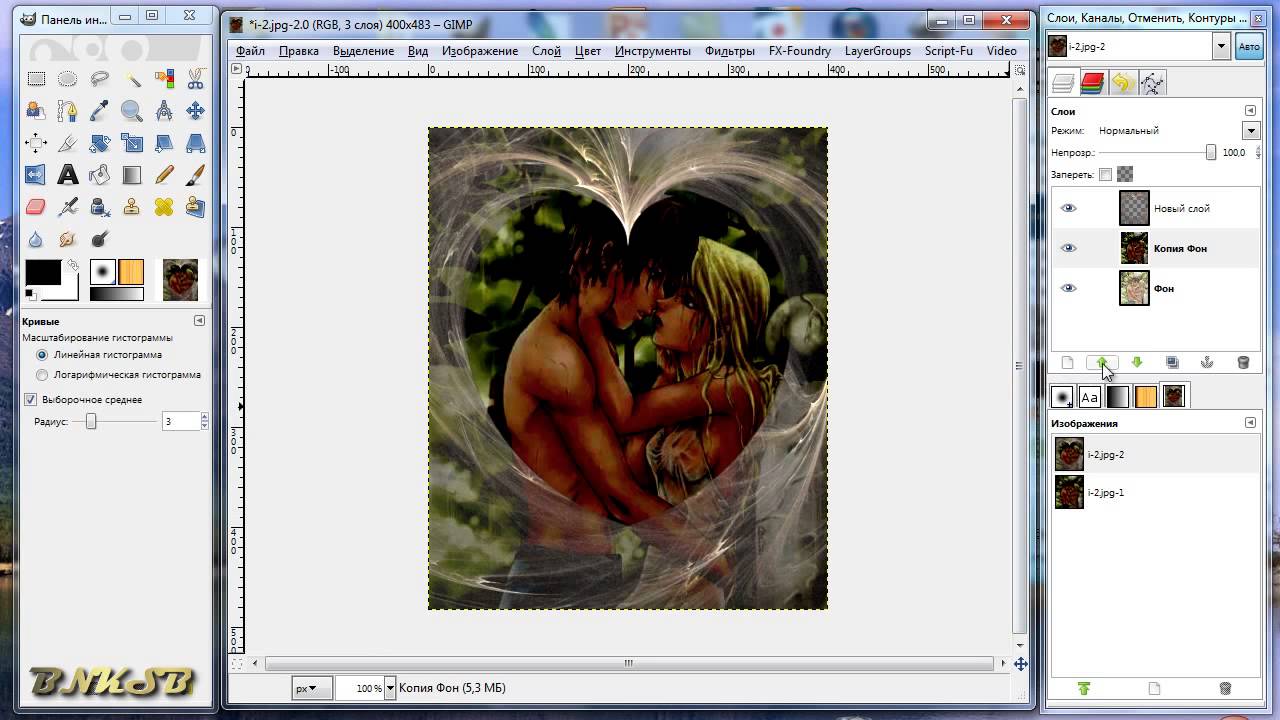Select the Heal bandage tool
Viewport: 1280px width, 720px height.
pyautogui.click(x=164, y=207)
